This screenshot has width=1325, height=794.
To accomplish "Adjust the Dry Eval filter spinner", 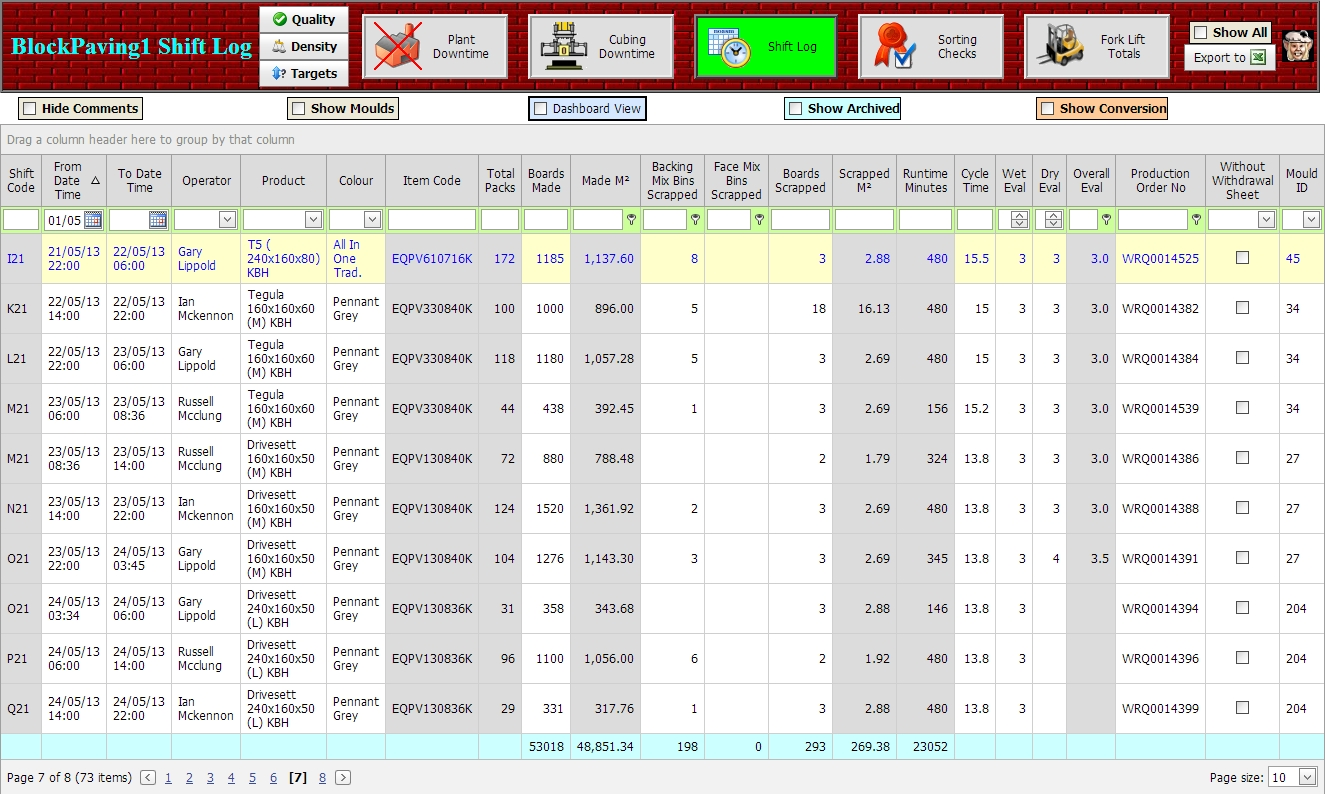I will pyautogui.click(x=1054, y=219).
